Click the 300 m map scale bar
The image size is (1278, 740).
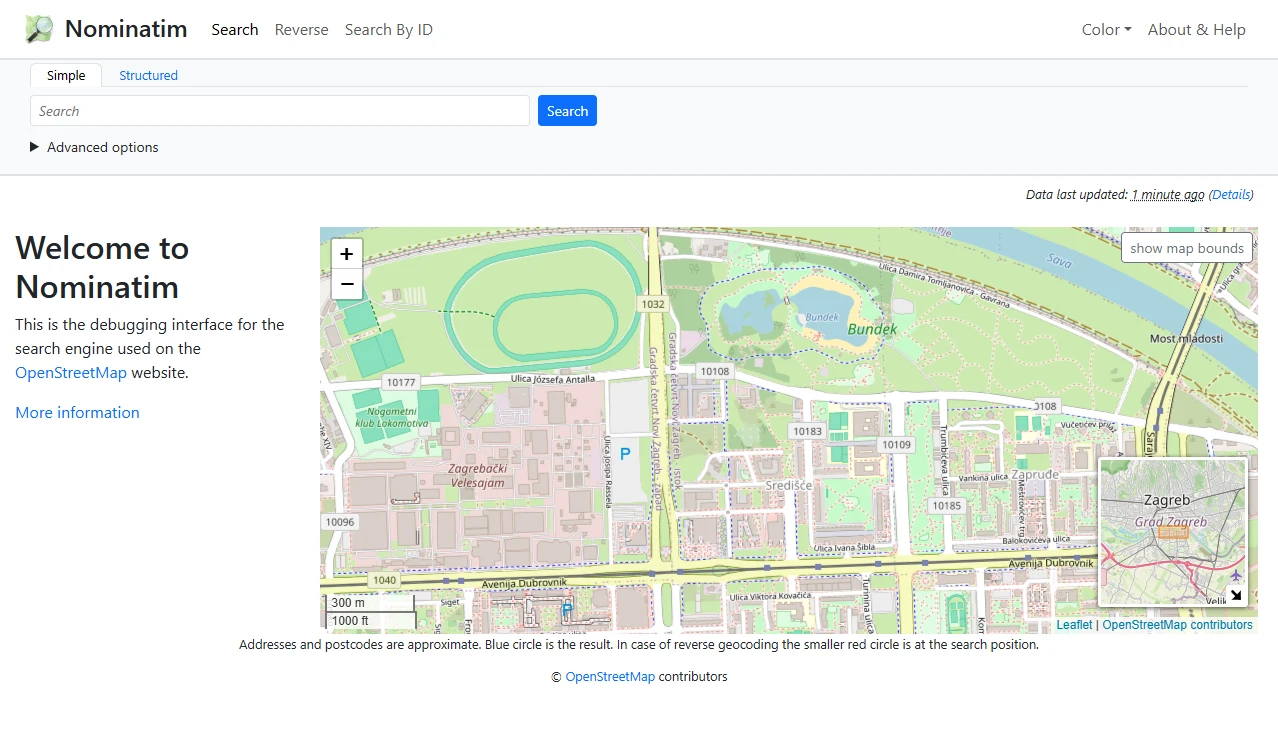click(x=369, y=603)
